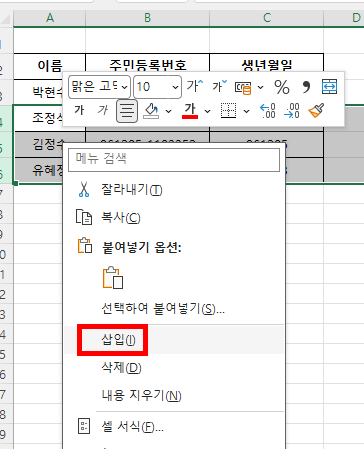364x449 pixels.
Task: Increase decimal places icon
Action: 268,111
